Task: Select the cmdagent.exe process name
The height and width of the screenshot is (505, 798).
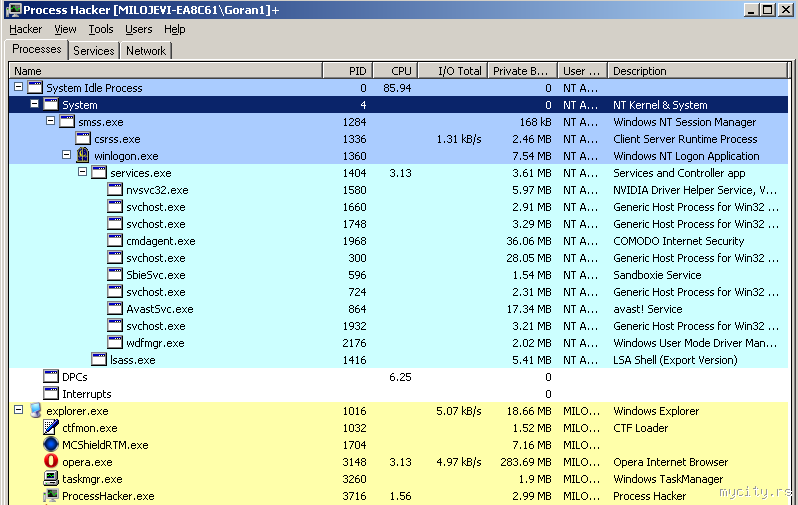Action: coord(161,241)
